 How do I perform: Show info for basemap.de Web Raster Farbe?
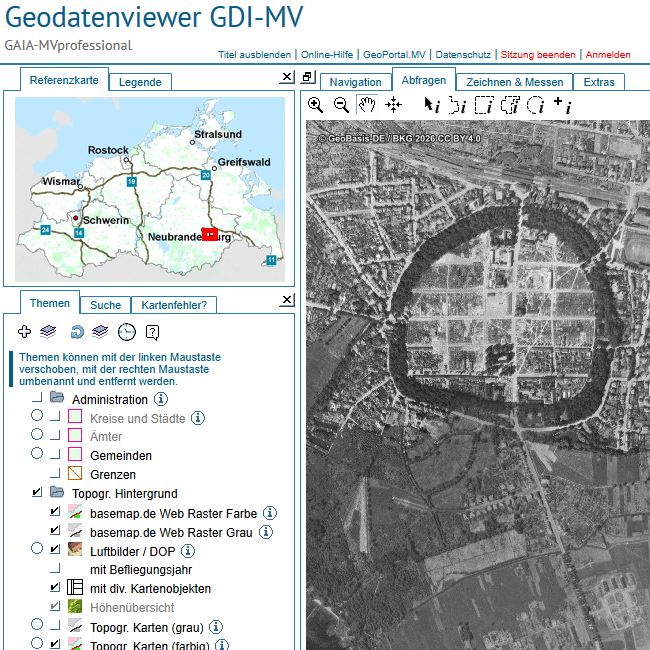[x=270, y=513]
